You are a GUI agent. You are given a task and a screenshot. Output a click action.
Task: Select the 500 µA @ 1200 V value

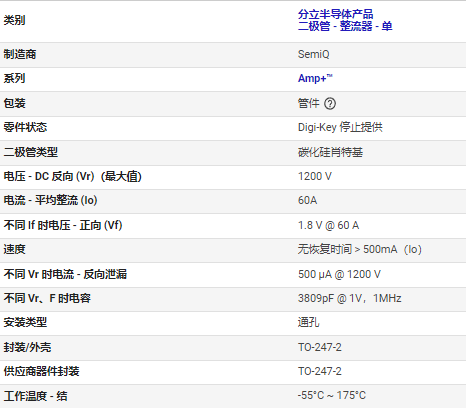point(339,274)
